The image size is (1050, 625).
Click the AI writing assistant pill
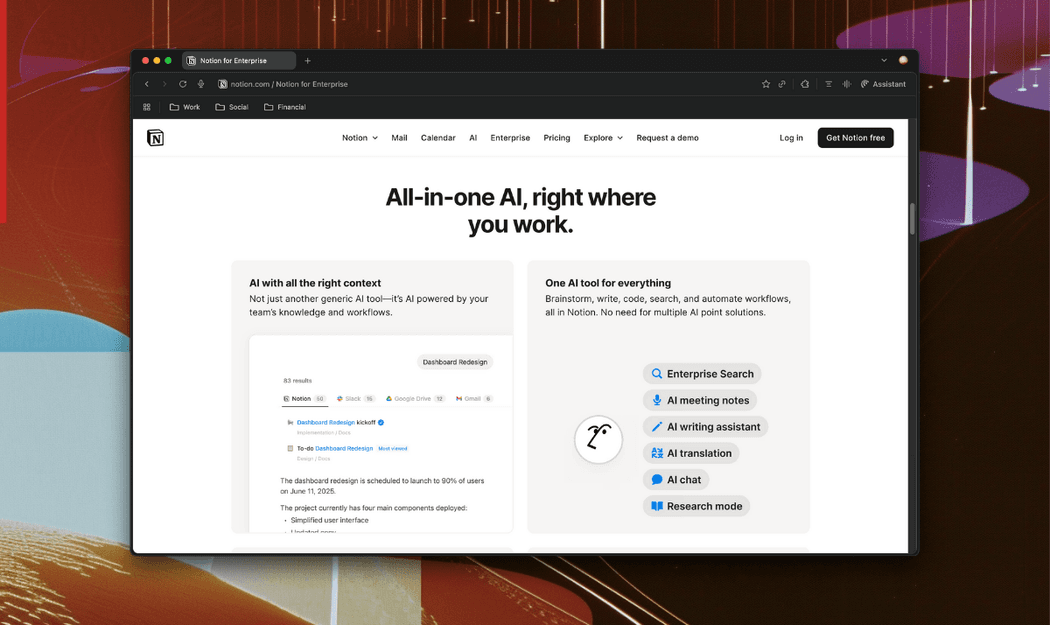705,427
